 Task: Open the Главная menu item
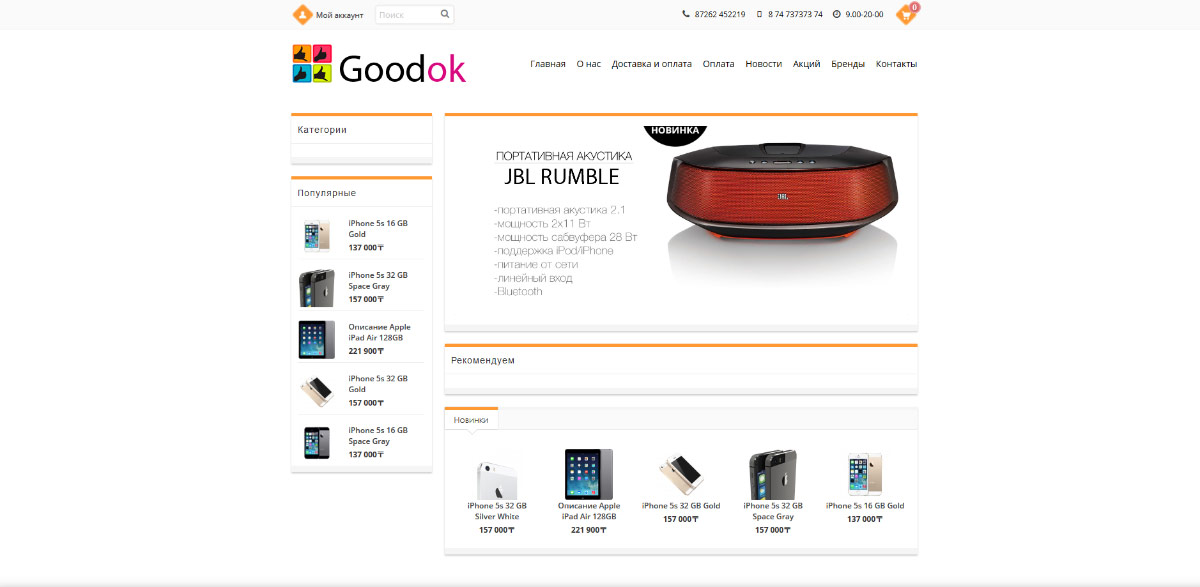tap(548, 64)
